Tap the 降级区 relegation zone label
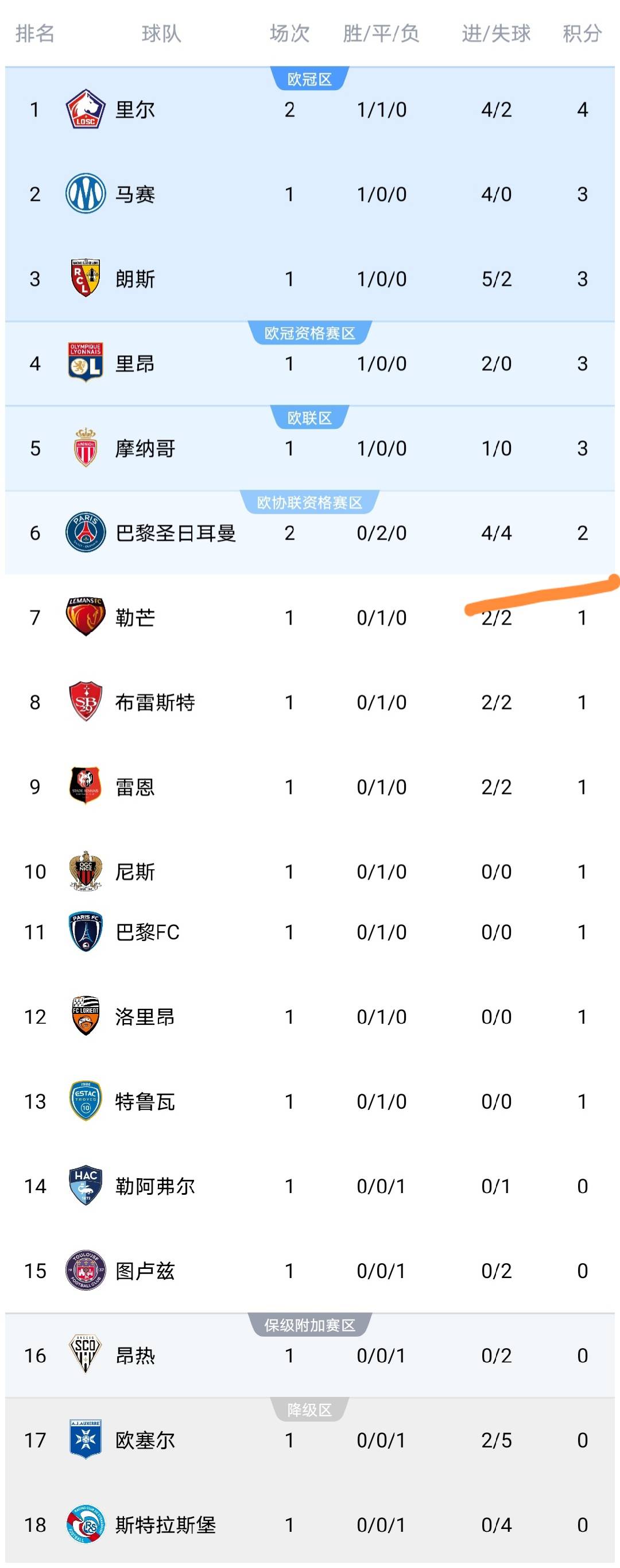 [x=309, y=1410]
